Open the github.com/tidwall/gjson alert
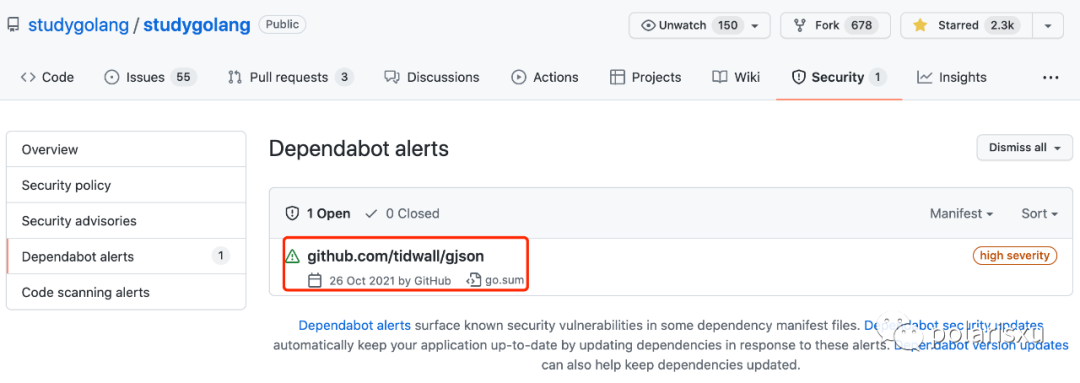Screen dimensions: 1080x383 pos(395,256)
